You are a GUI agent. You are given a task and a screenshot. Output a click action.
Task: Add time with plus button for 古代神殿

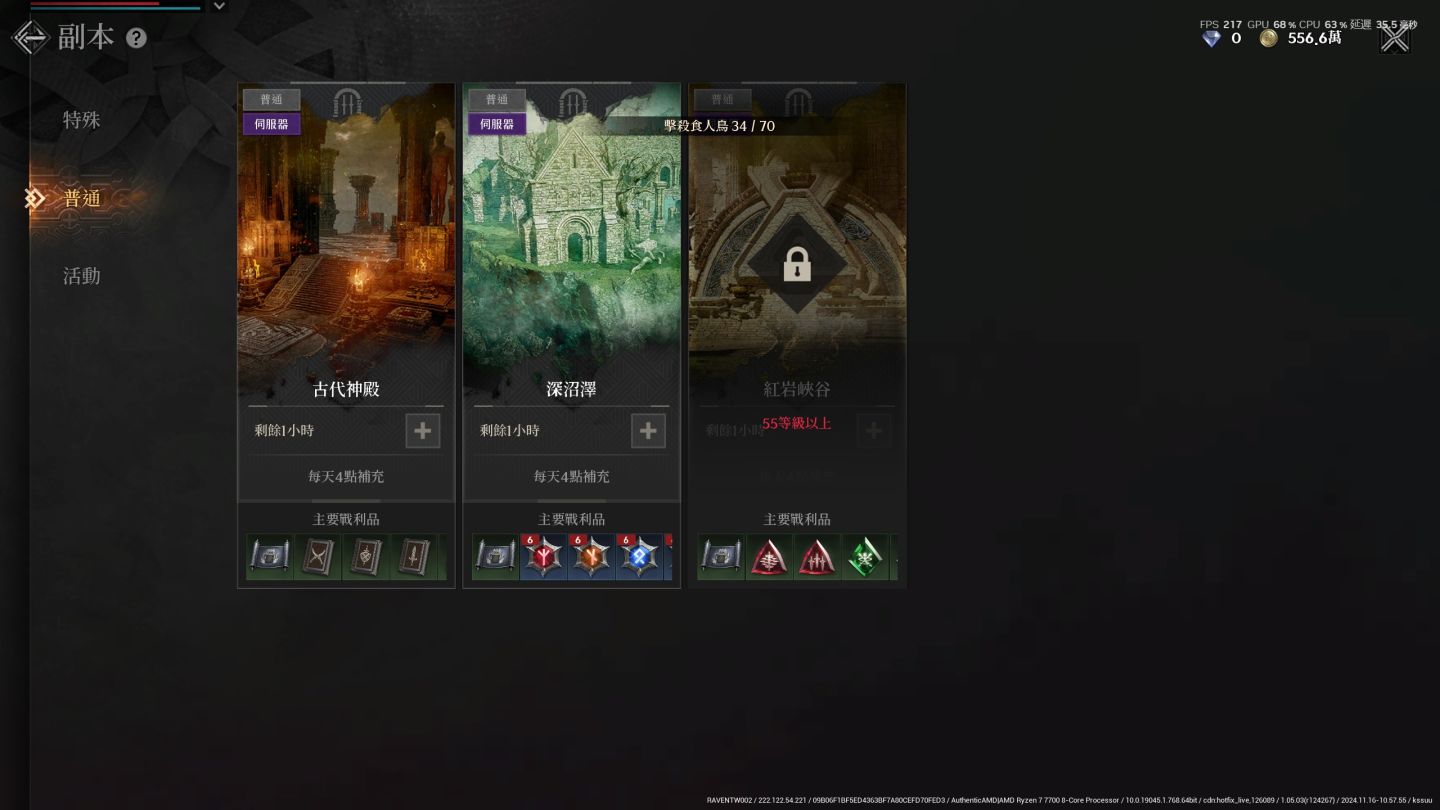(x=422, y=430)
